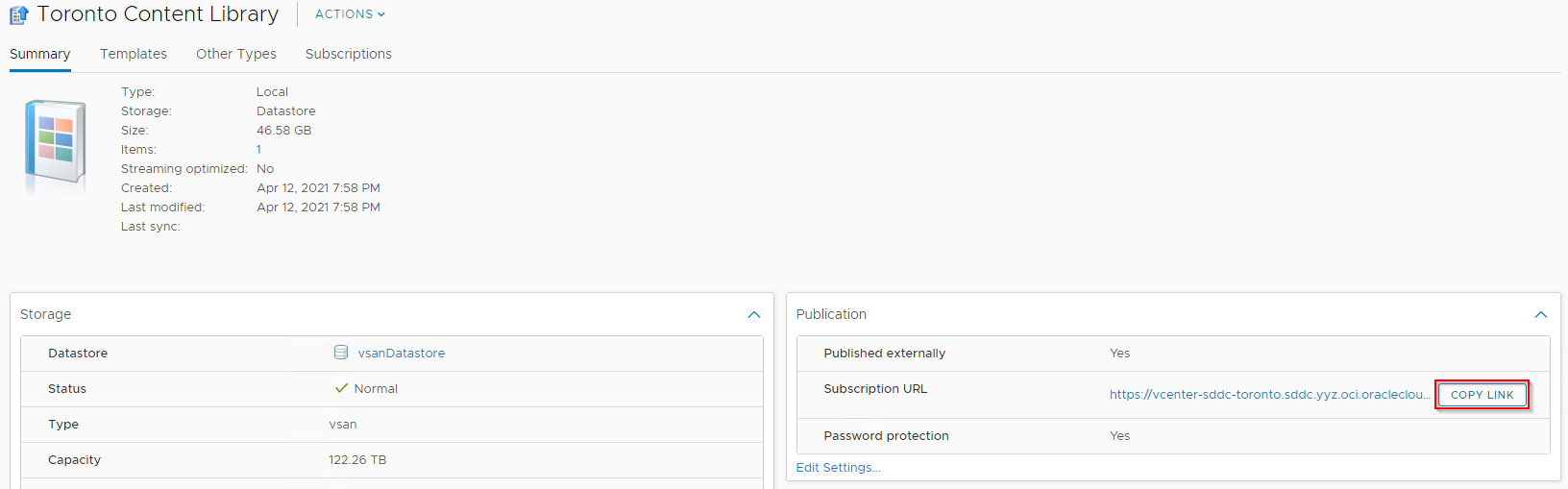Image resolution: width=1568 pixels, height=489 pixels.
Task: Click the Storage panel heading
Action: pos(46,314)
